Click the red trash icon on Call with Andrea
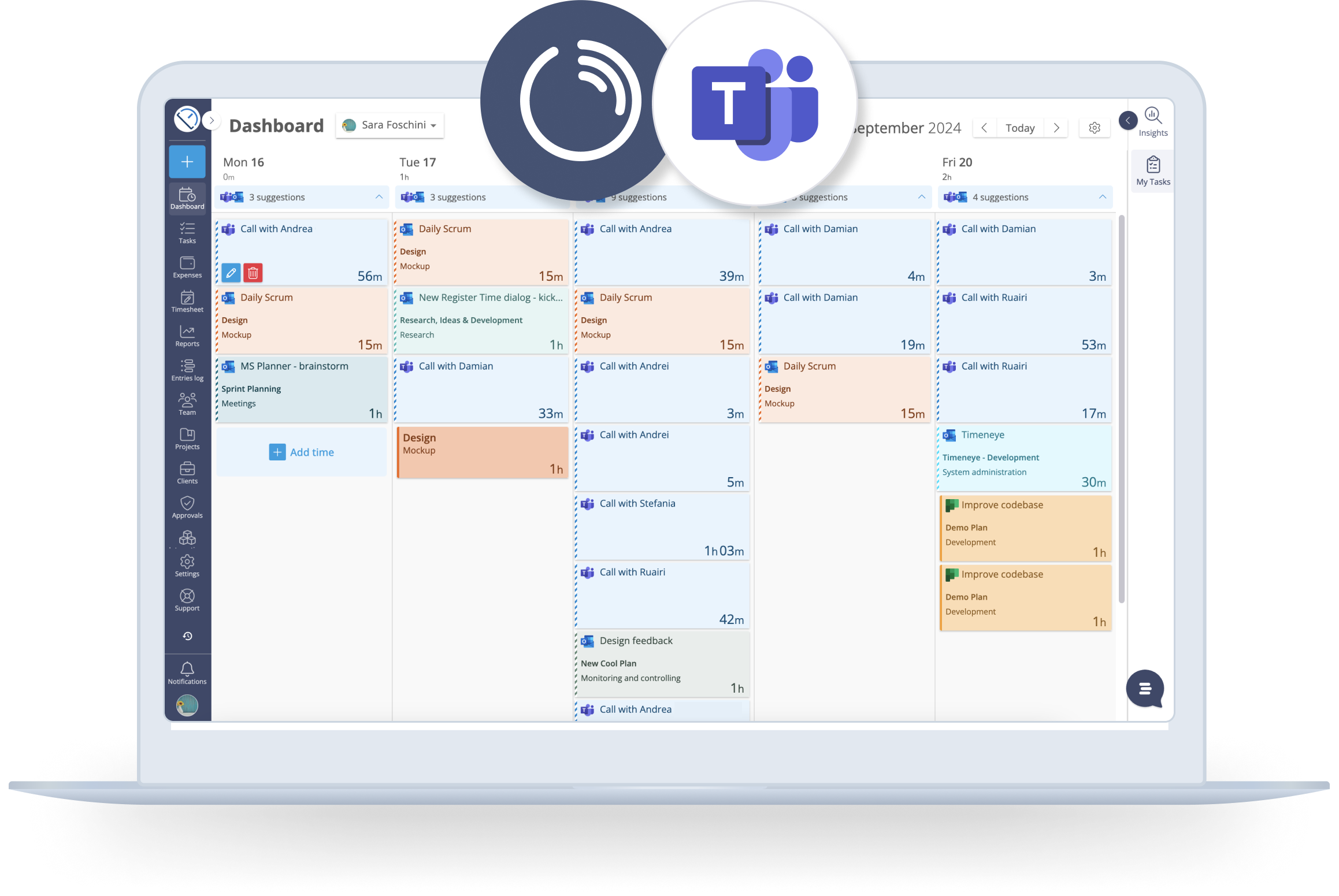Screen dimensions: 1339x896 pyautogui.click(x=253, y=273)
